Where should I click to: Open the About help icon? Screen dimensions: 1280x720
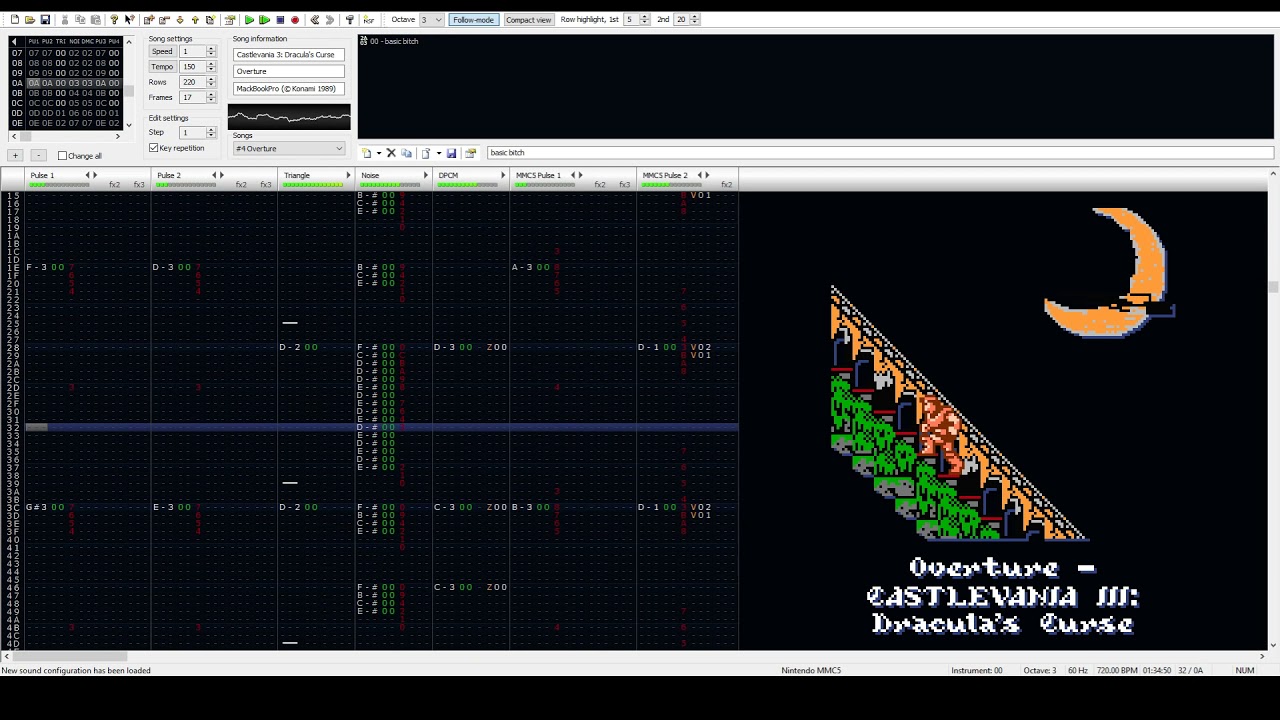[x=114, y=20]
